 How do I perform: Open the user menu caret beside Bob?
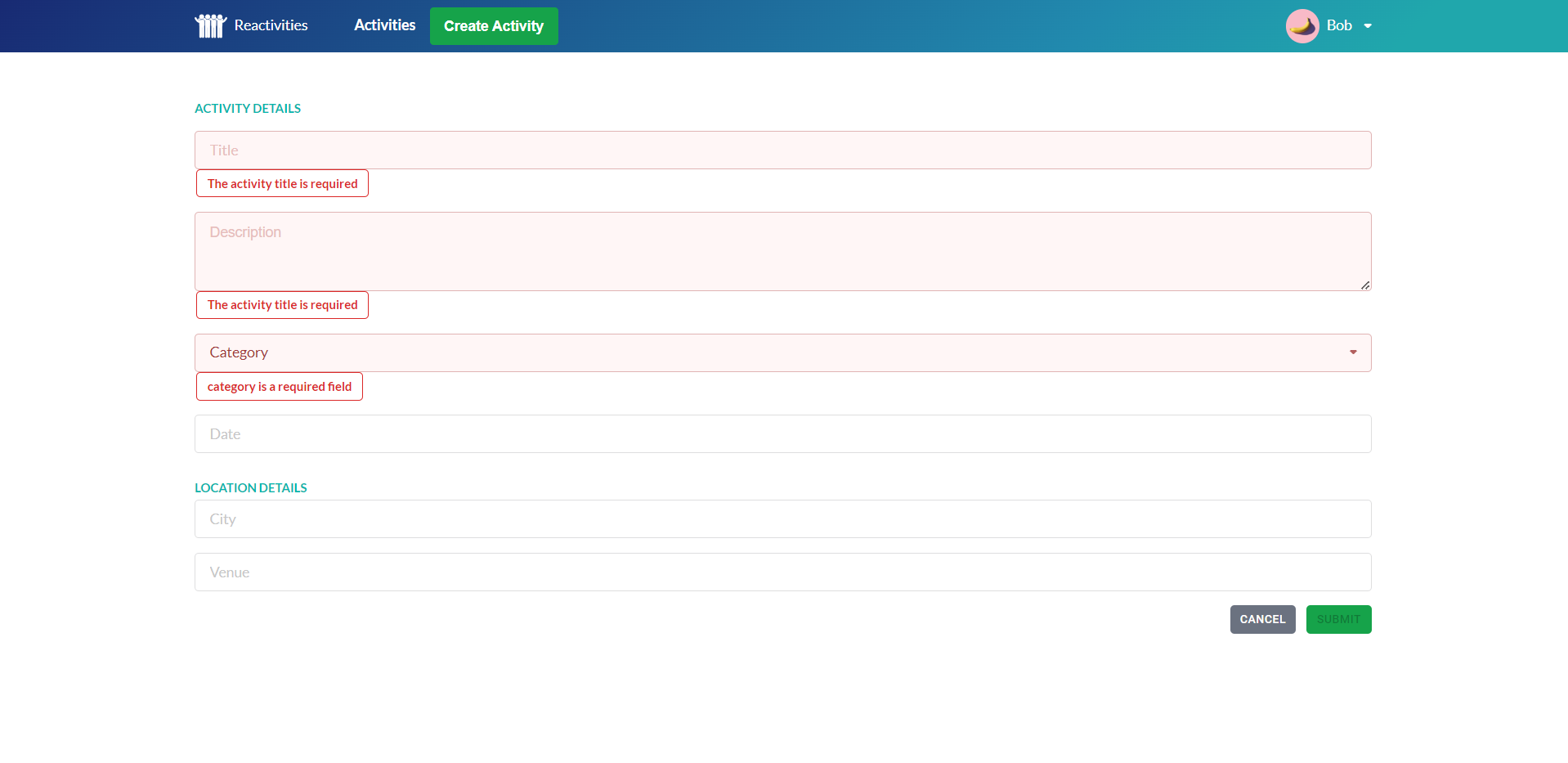click(x=1368, y=26)
